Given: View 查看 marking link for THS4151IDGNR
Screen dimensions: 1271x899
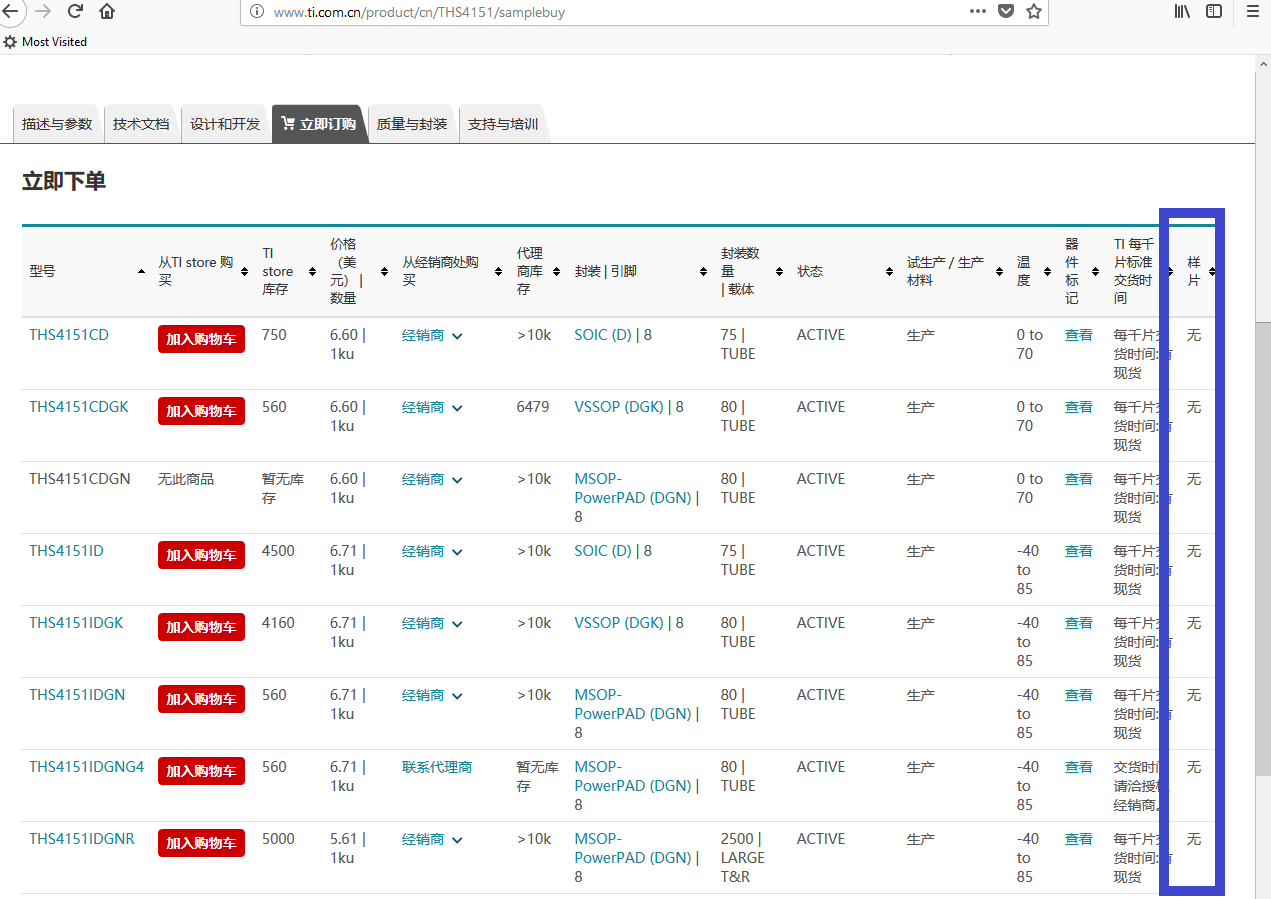Looking at the screenshot, I should pos(1079,839).
